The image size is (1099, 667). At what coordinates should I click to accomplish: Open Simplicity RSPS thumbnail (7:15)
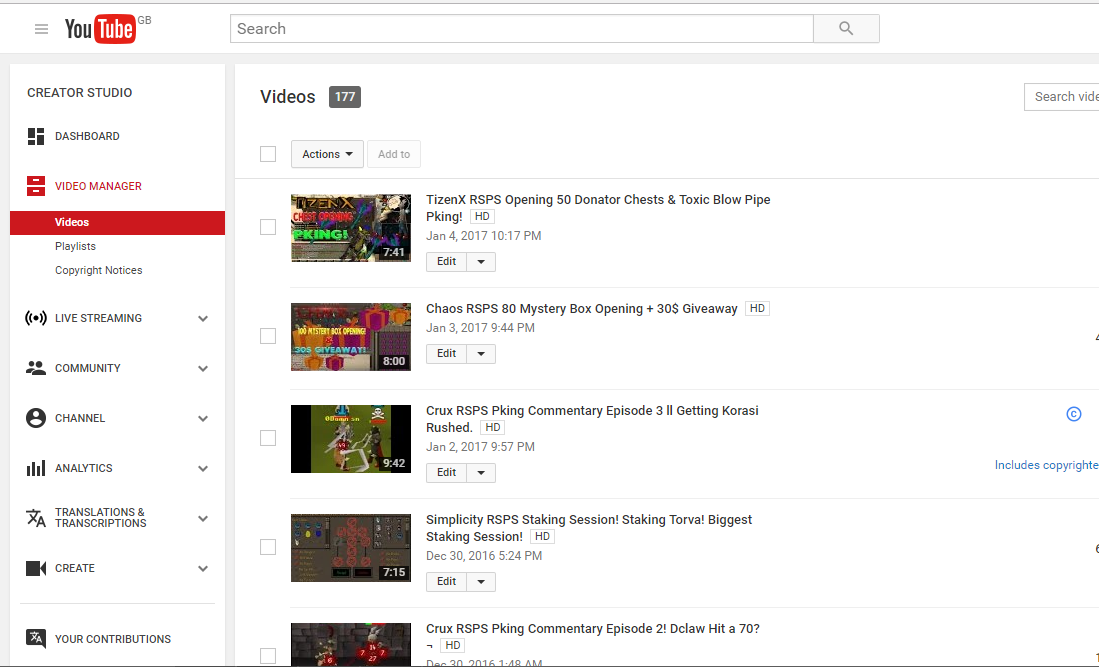(351, 548)
